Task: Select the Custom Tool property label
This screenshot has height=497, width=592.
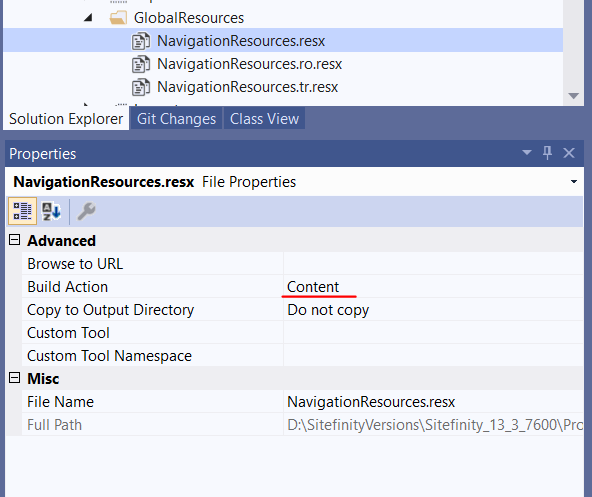Action: point(68,333)
